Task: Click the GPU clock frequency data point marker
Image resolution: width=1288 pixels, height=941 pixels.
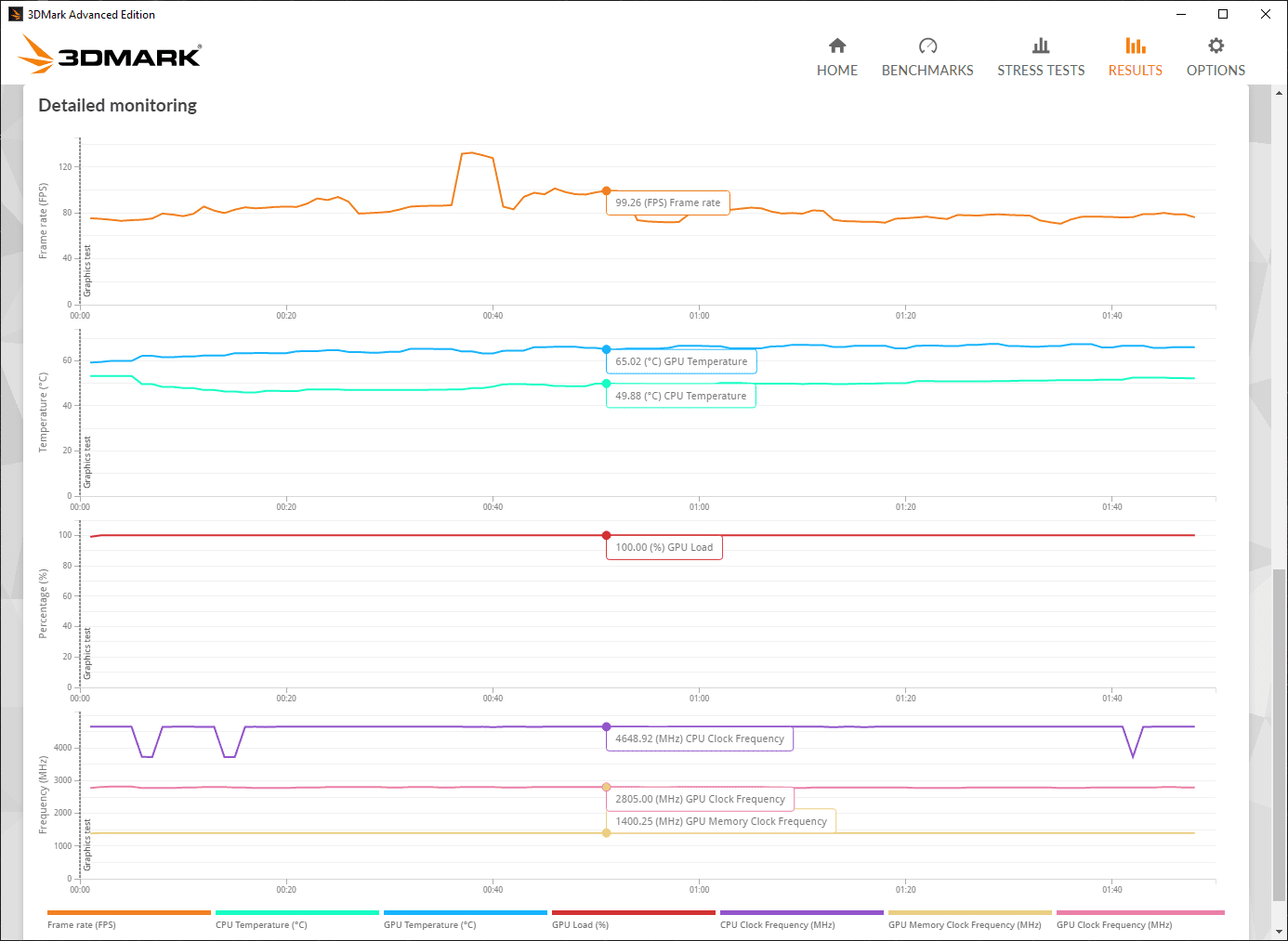Action: [606, 787]
